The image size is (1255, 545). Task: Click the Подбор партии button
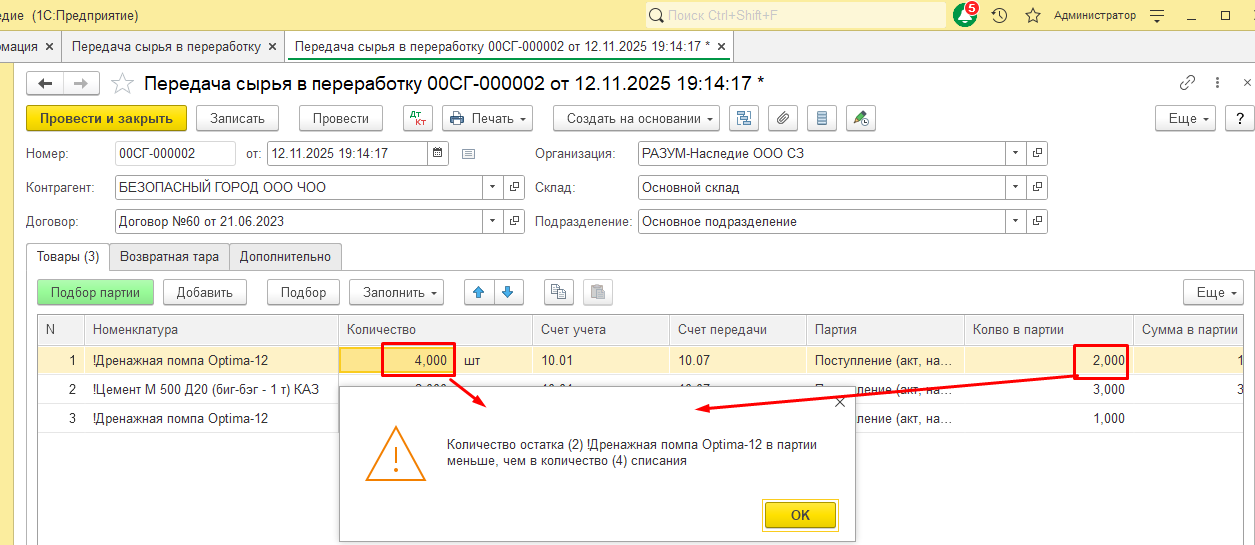tap(95, 292)
